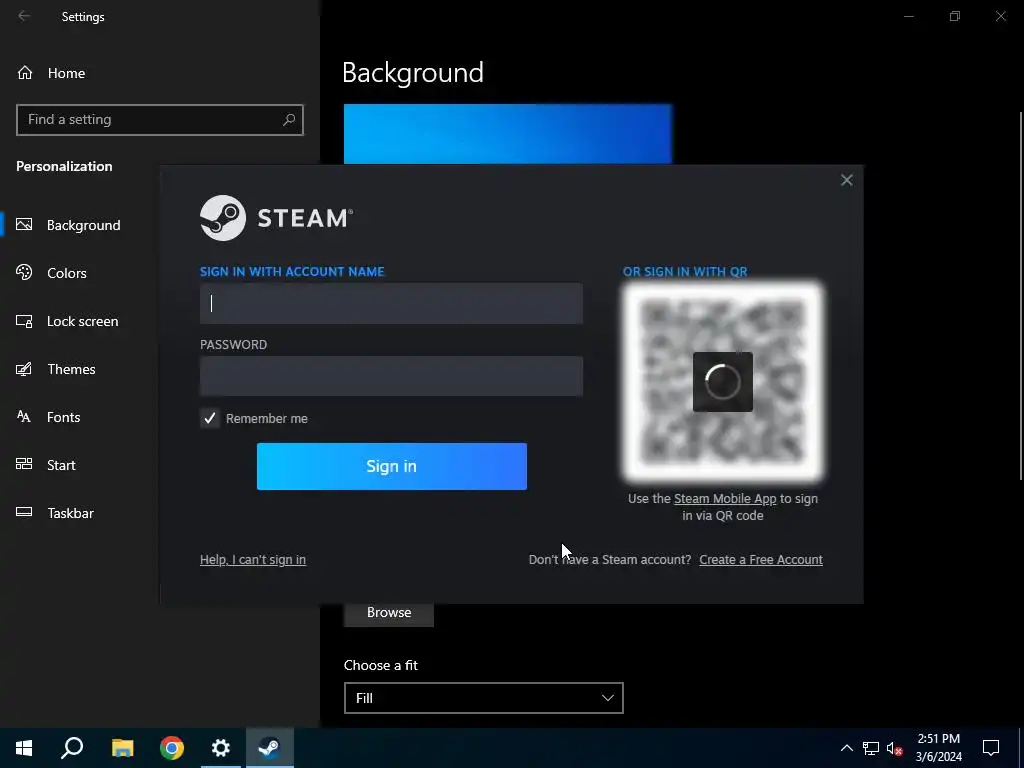1024x768 pixels.
Task: Open the Help, I can't sign in link
Action: [x=253, y=560]
